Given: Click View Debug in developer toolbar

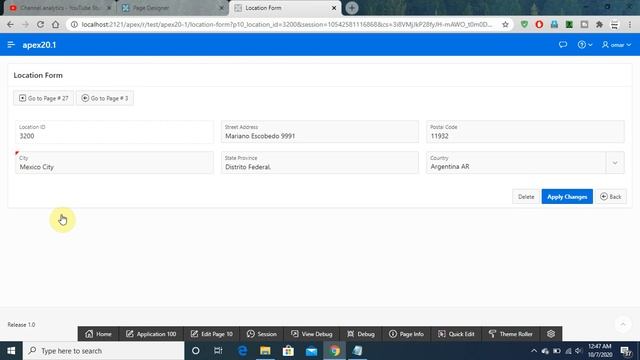Looking at the screenshot, I should click(x=312, y=334).
